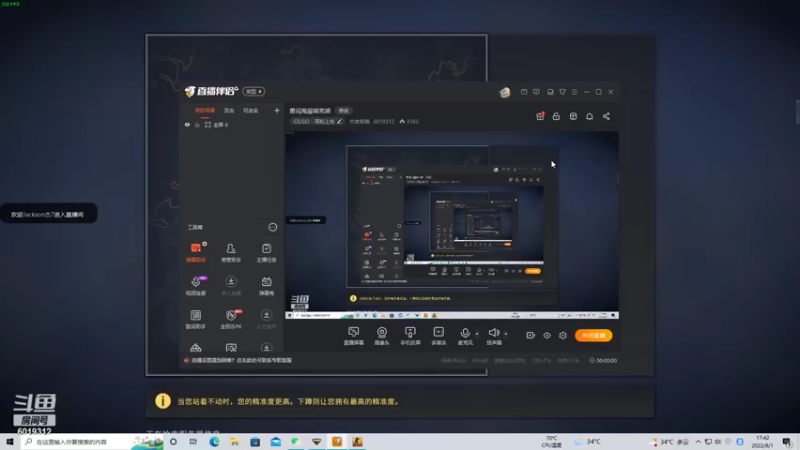Open the hamburger menu in title bar
Viewport: 800px width, 450px height.
point(574,92)
